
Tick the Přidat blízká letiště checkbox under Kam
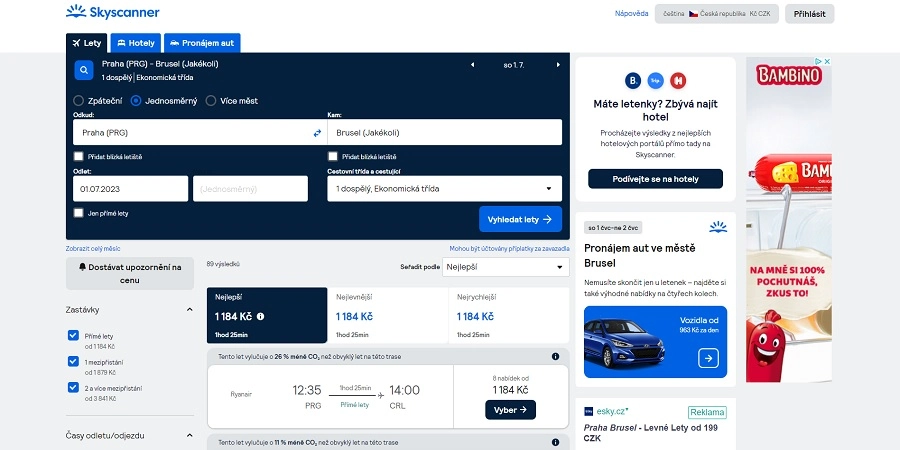(x=332, y=156)
